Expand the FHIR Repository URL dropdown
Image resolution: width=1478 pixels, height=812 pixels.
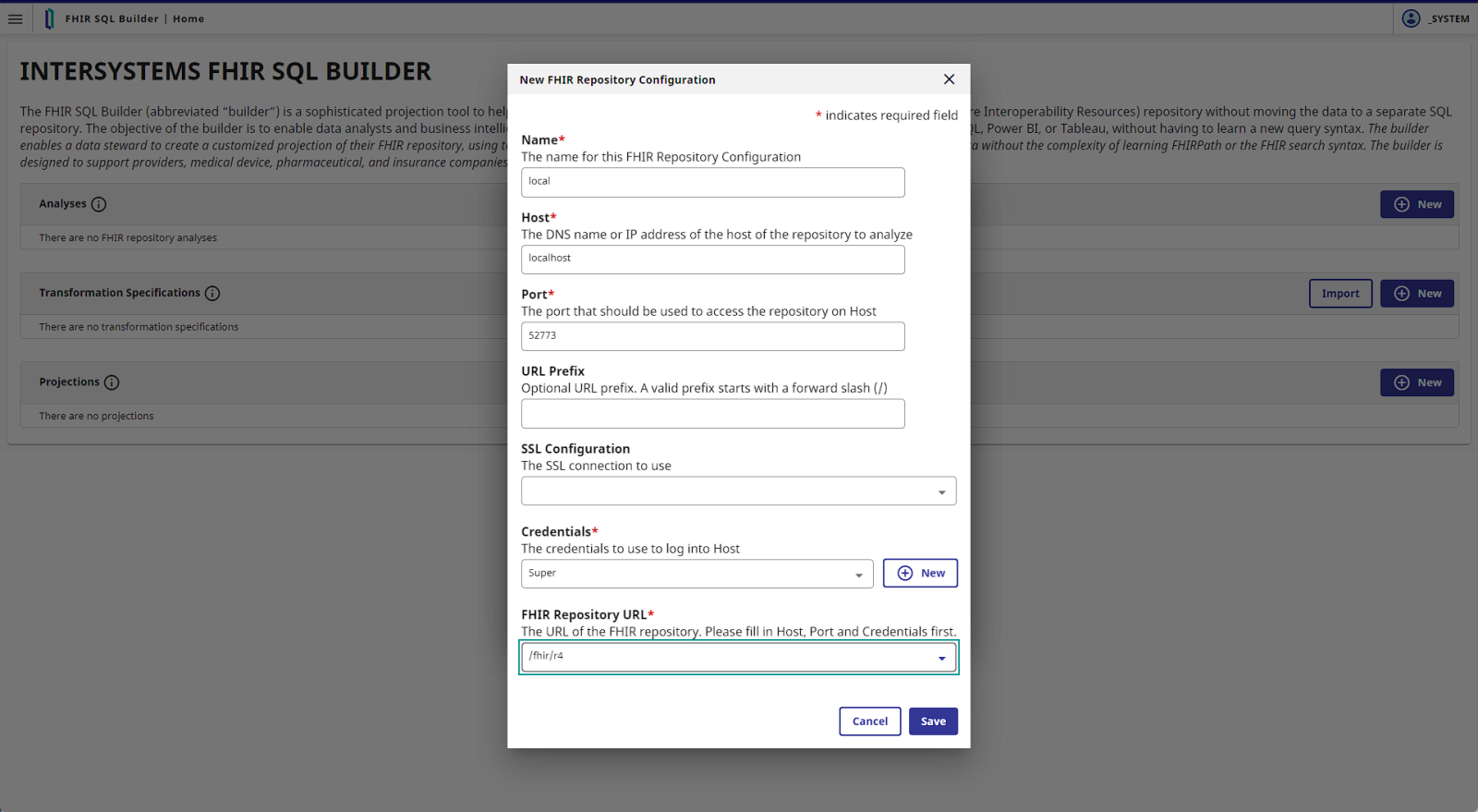coord(941,658)
